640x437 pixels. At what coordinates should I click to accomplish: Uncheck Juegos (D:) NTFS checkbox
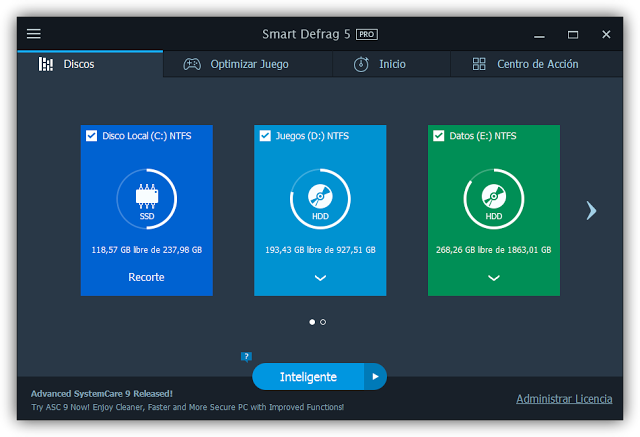click(265, 135)
